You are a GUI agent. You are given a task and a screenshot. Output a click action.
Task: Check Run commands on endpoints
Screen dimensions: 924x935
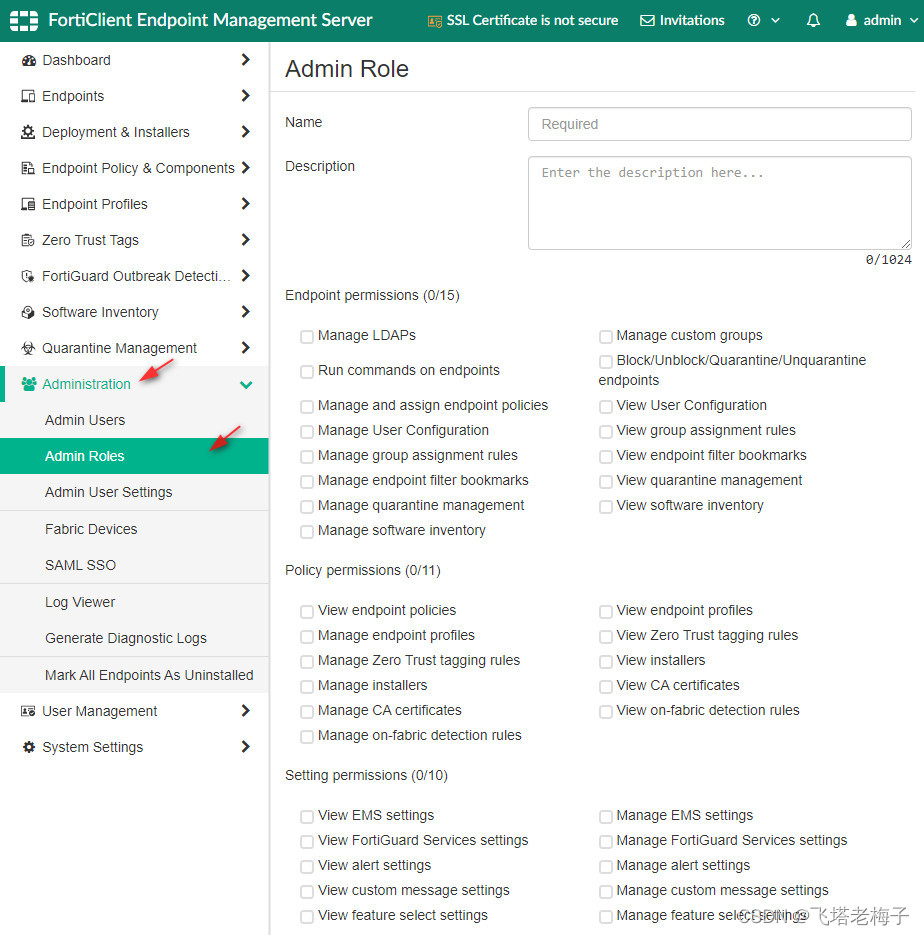pos(307,371)
